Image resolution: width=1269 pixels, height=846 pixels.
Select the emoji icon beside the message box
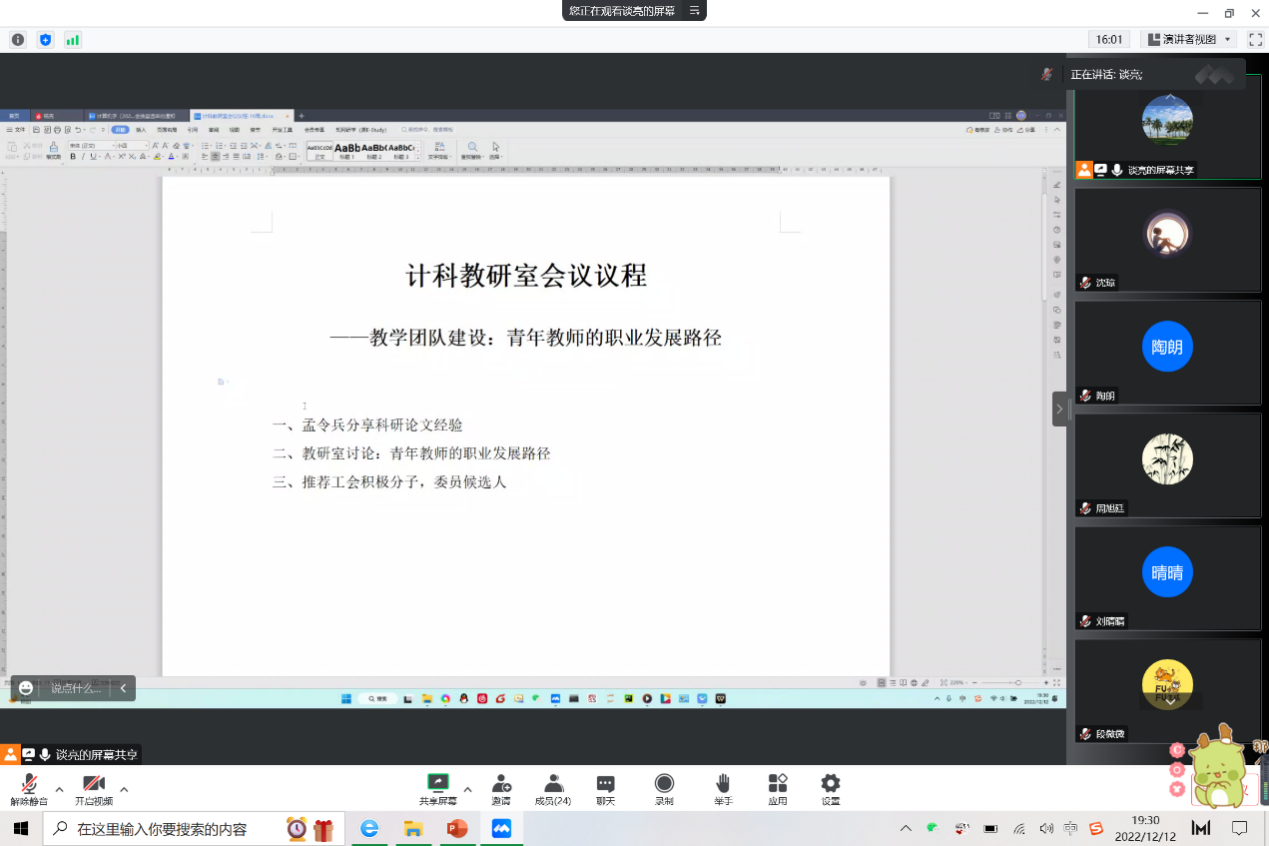(x=24, y=688)
